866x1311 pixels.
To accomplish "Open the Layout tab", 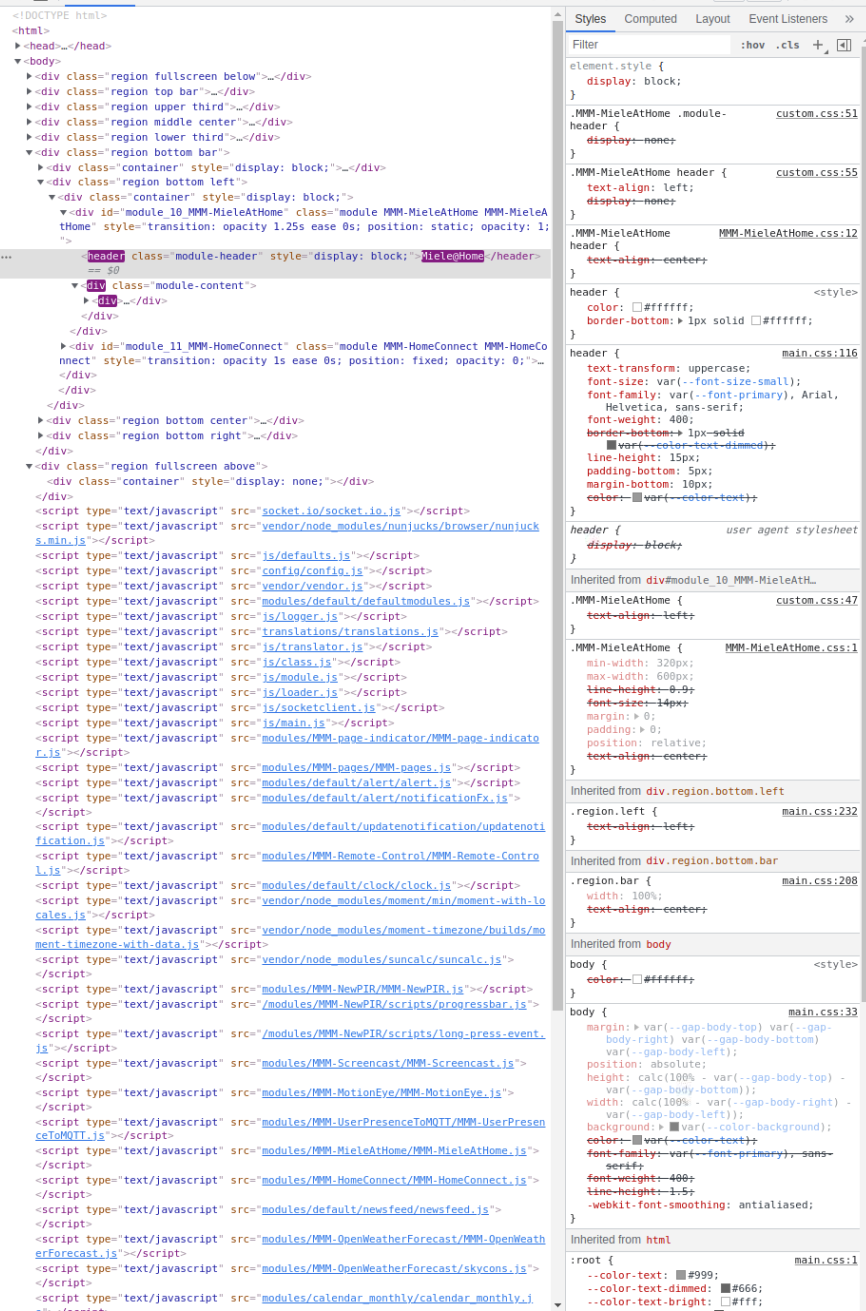I will 712,19.
